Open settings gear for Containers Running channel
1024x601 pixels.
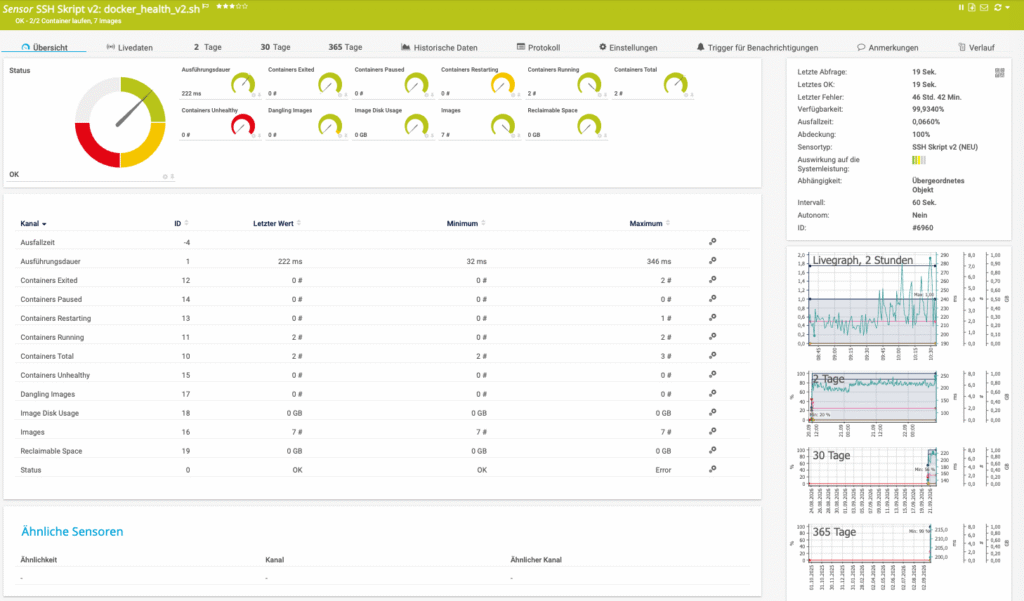(712, 336)
